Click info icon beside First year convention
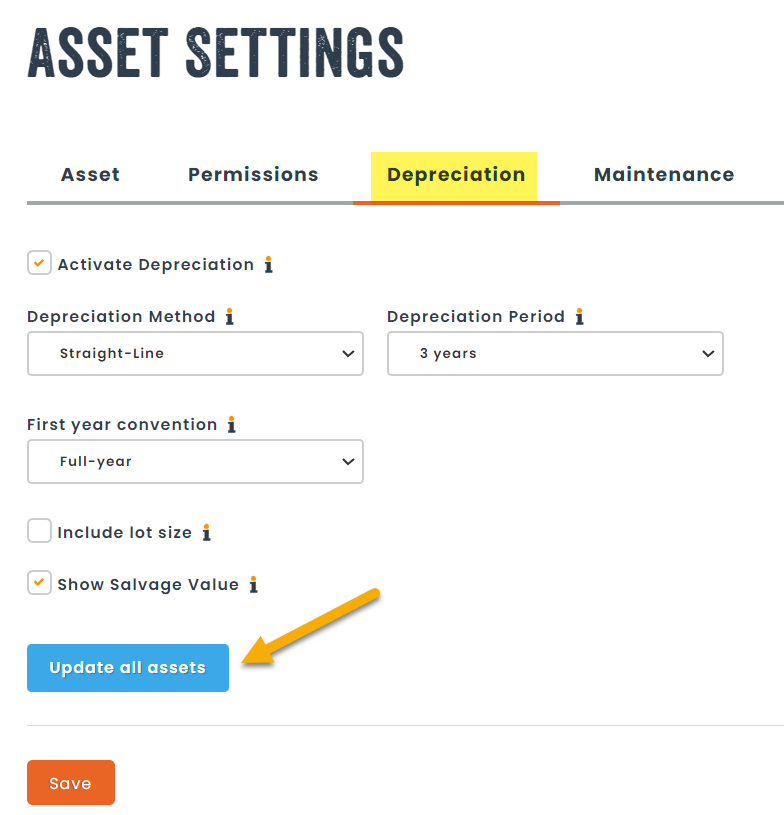This screenshot has height=815, width=784. click(x=231, y=425)
